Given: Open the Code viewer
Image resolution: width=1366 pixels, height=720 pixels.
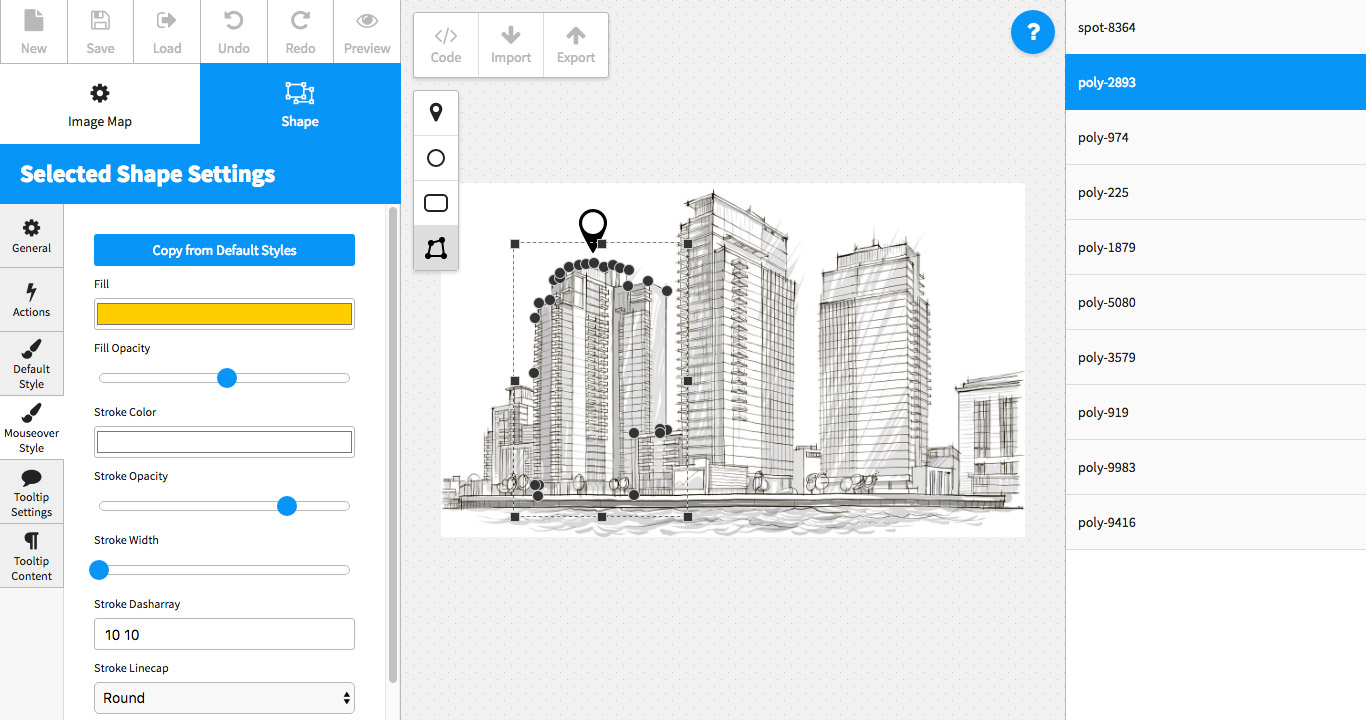Looking at the screenshot, I should tap(446, 45).
